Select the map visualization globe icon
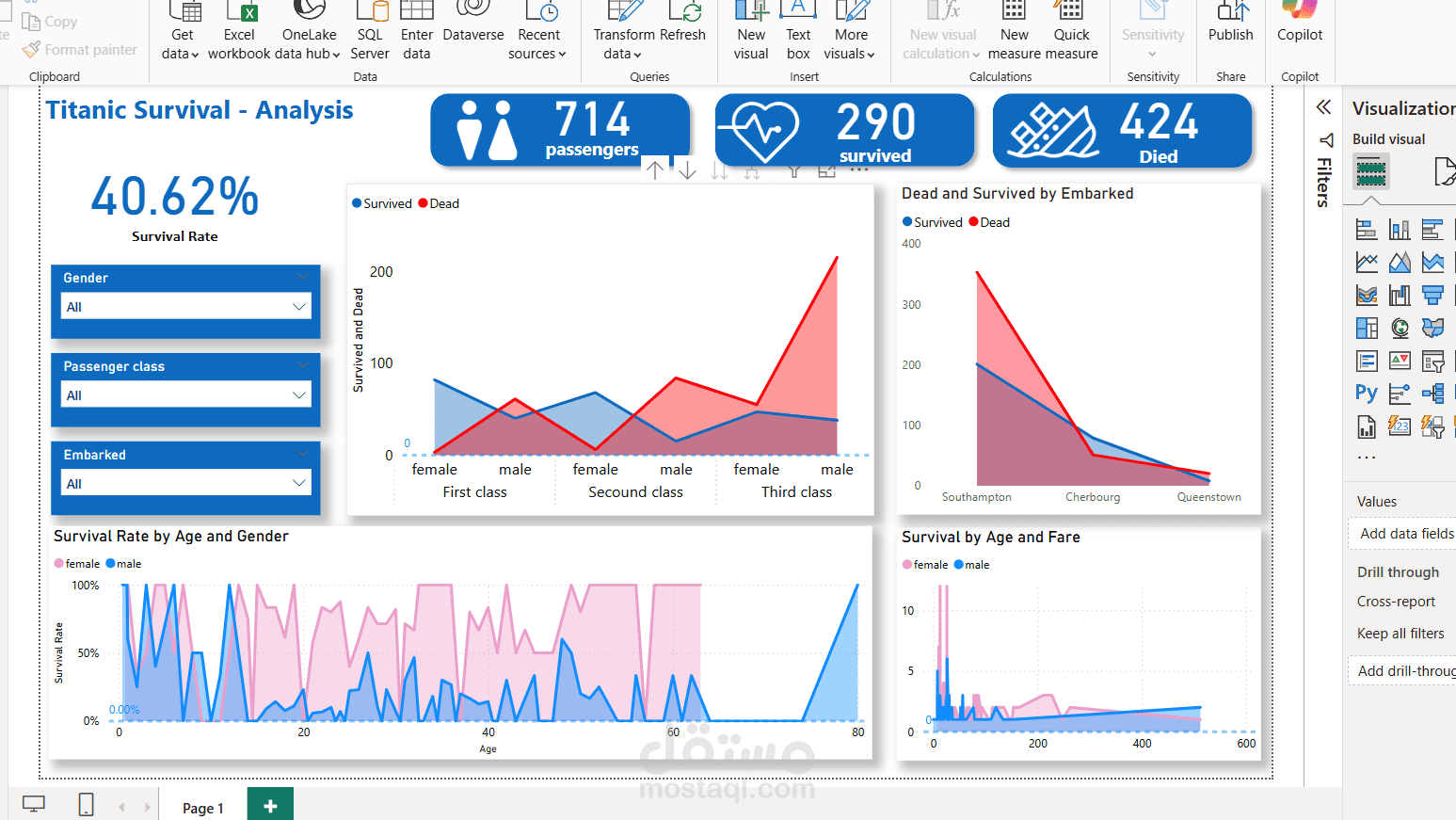Image resolution: width=1456 pixels, height=820 pixels. coord(1400,328)
